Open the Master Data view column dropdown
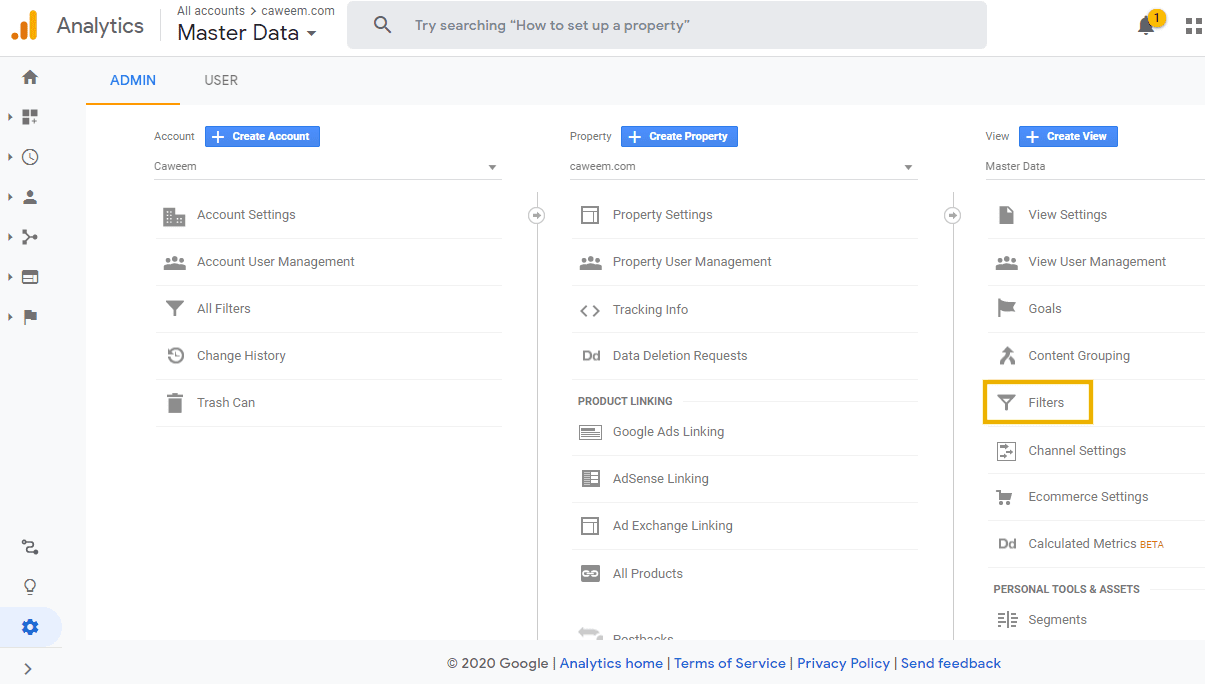This screenshot has width=1205, height=684. (x=1095, y=167)
